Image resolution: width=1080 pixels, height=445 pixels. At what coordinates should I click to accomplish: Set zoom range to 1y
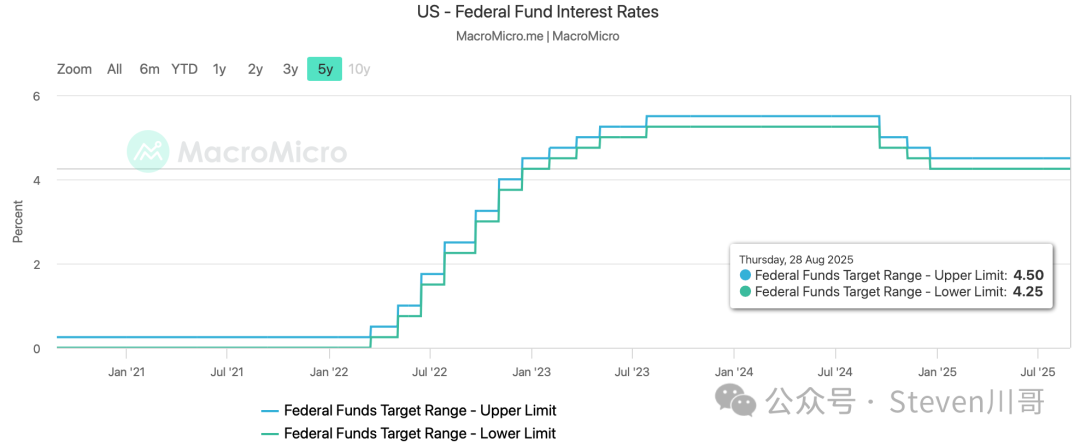[219, 69]
